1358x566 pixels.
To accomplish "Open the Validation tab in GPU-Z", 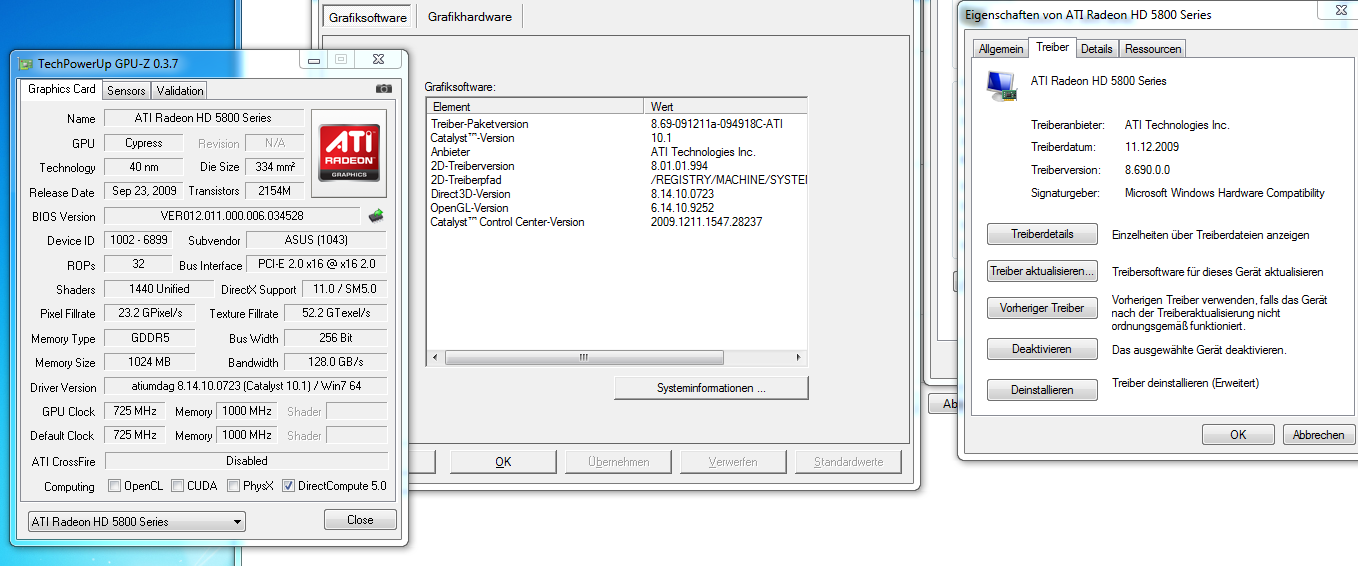I will (x=180, y=90).
